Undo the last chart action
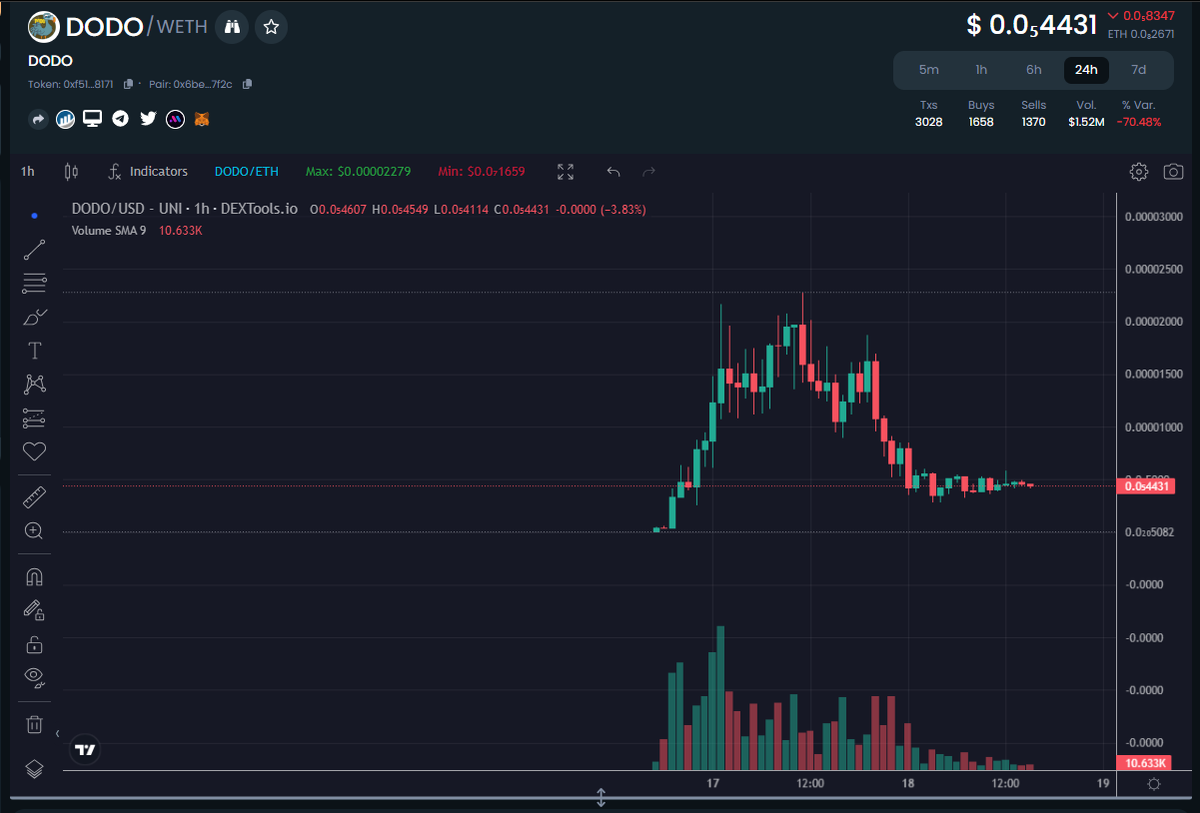Image resolution: width=1200 pixels, height=813 pixels. [614, 172]
